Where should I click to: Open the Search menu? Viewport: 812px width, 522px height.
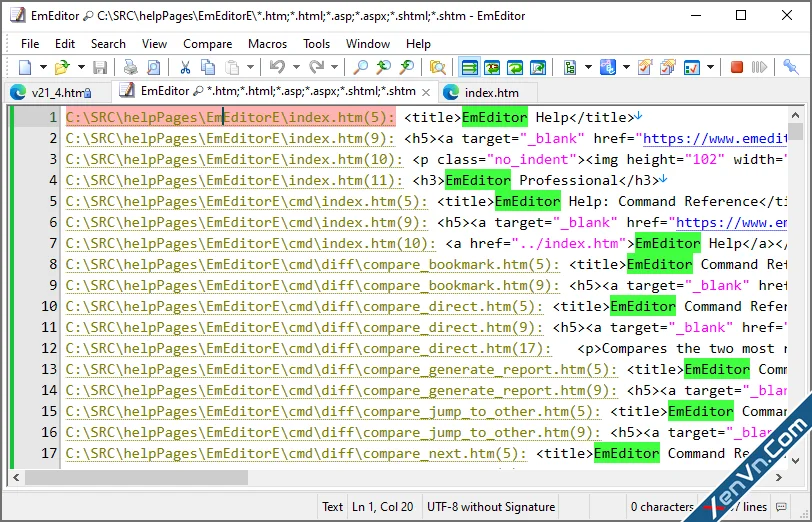108,44
